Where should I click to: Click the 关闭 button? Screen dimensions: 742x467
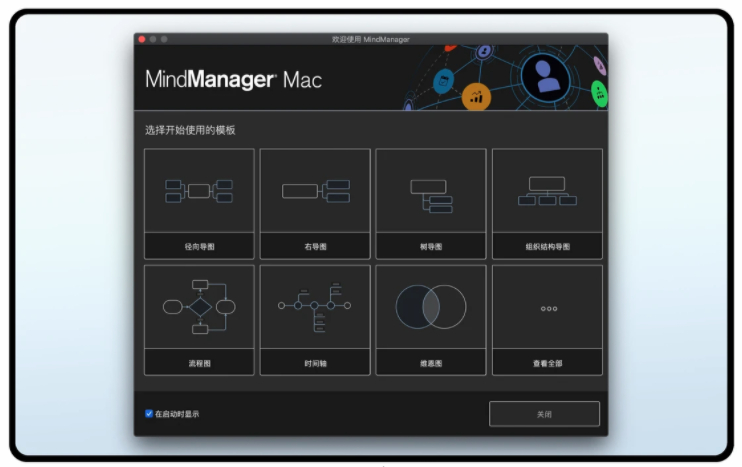click(x=544, y=414)
